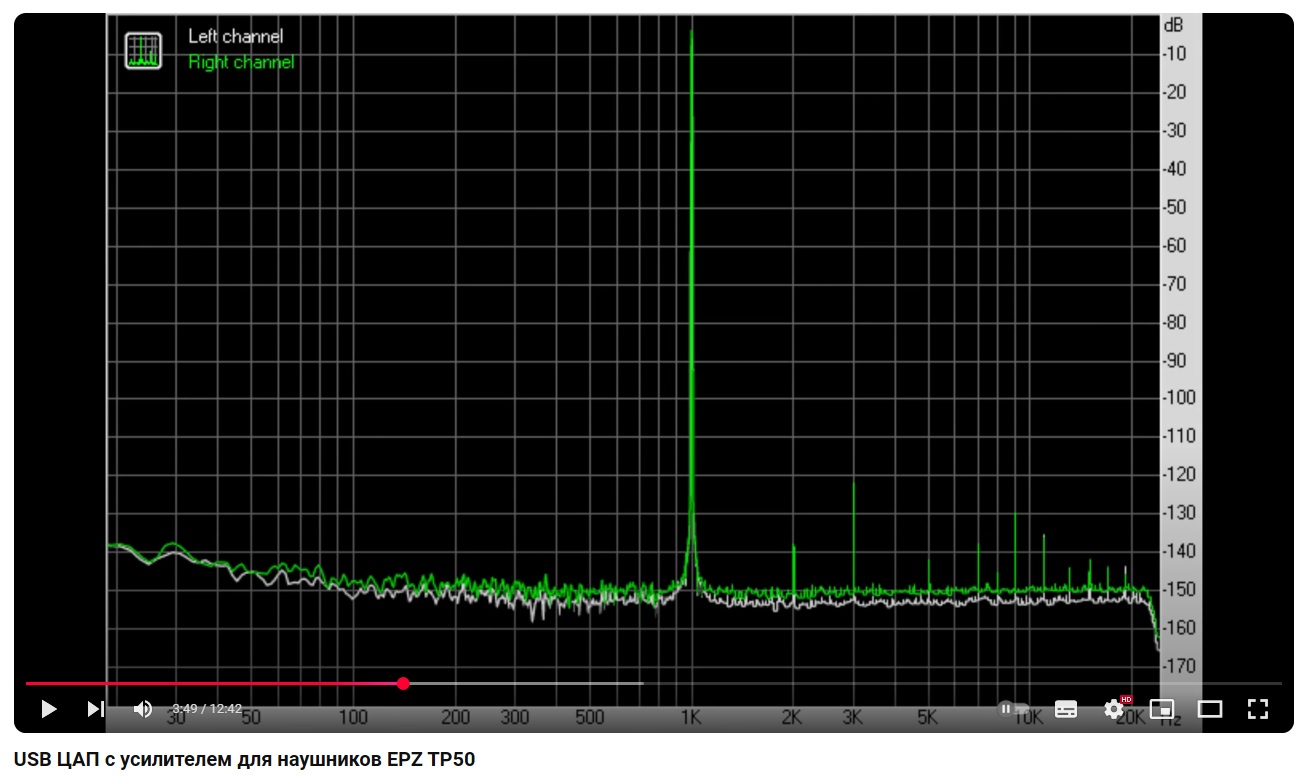Viewport: 1304px width, 778px height.
Task: Click the 3:49 / 12:42 time display
Action: [207, 709]
